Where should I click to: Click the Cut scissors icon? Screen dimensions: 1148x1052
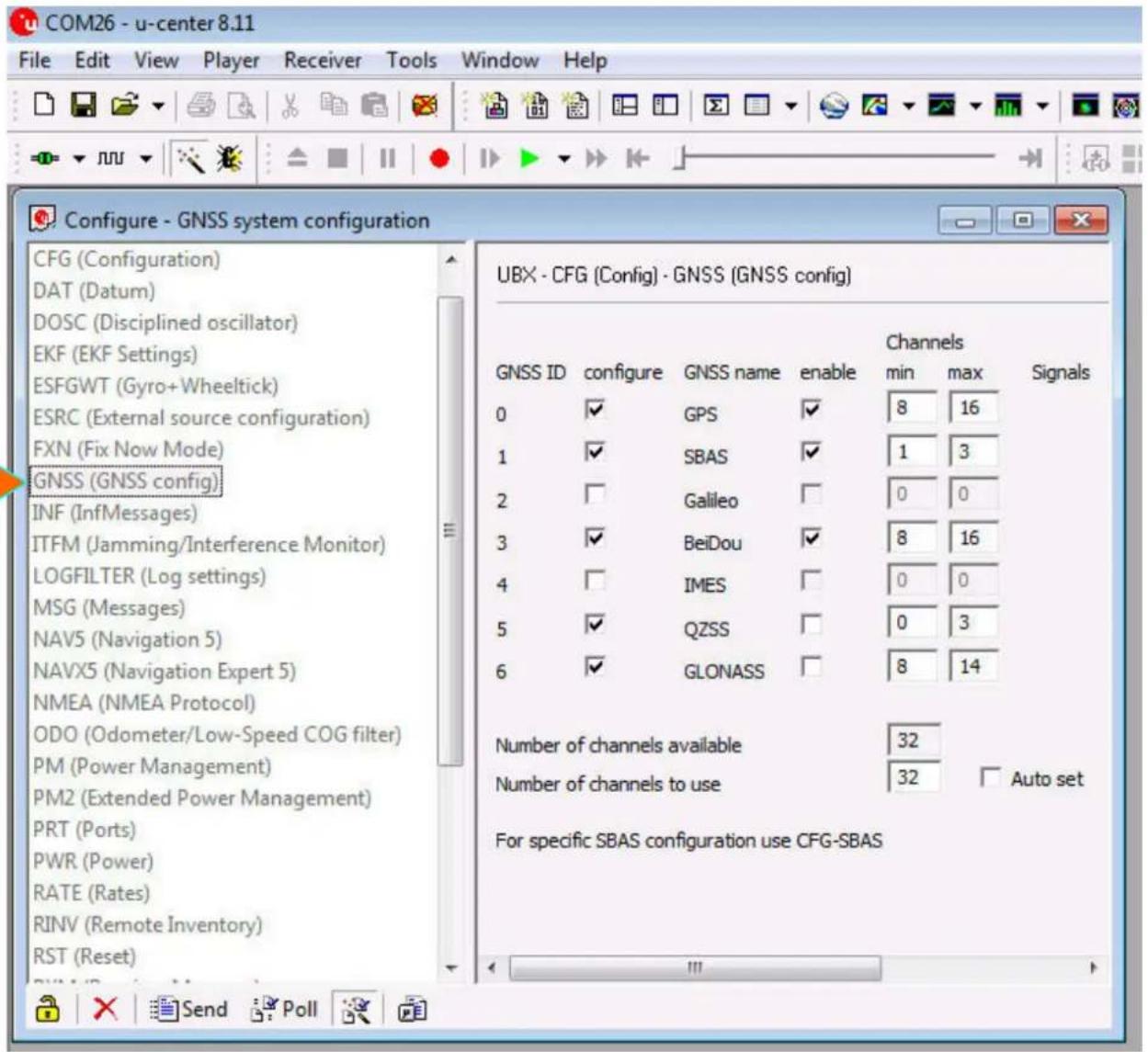(x=290, y=107)
